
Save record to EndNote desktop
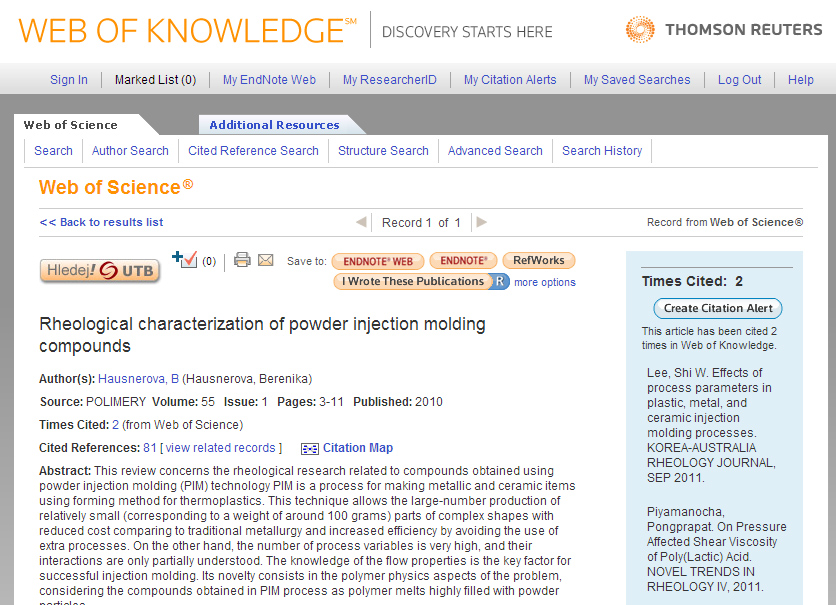[x=463, y=261]
